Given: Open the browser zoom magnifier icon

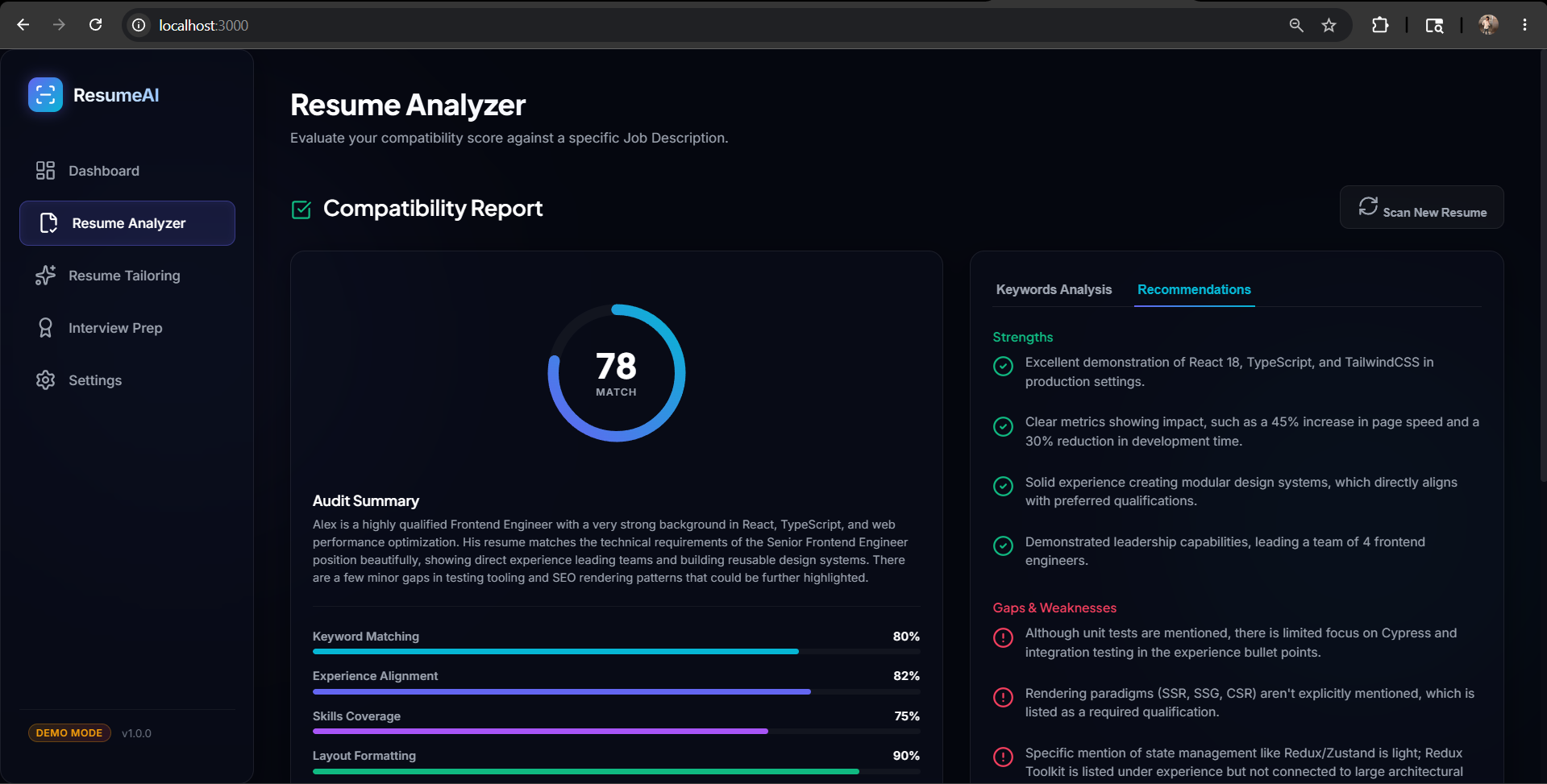Looking at the screenshot, I should [1295, 25].
